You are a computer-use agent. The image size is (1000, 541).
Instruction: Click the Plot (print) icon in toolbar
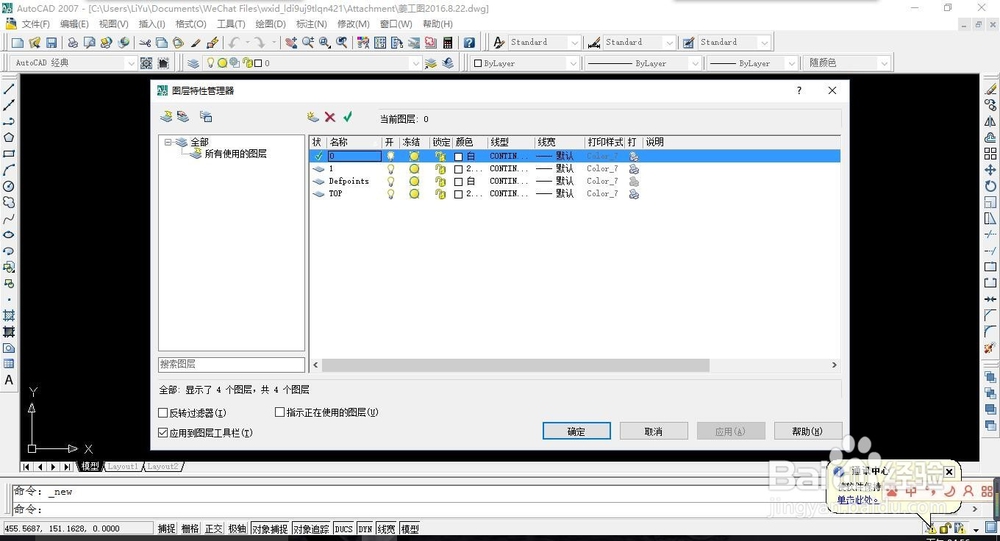tap(73, 43)
